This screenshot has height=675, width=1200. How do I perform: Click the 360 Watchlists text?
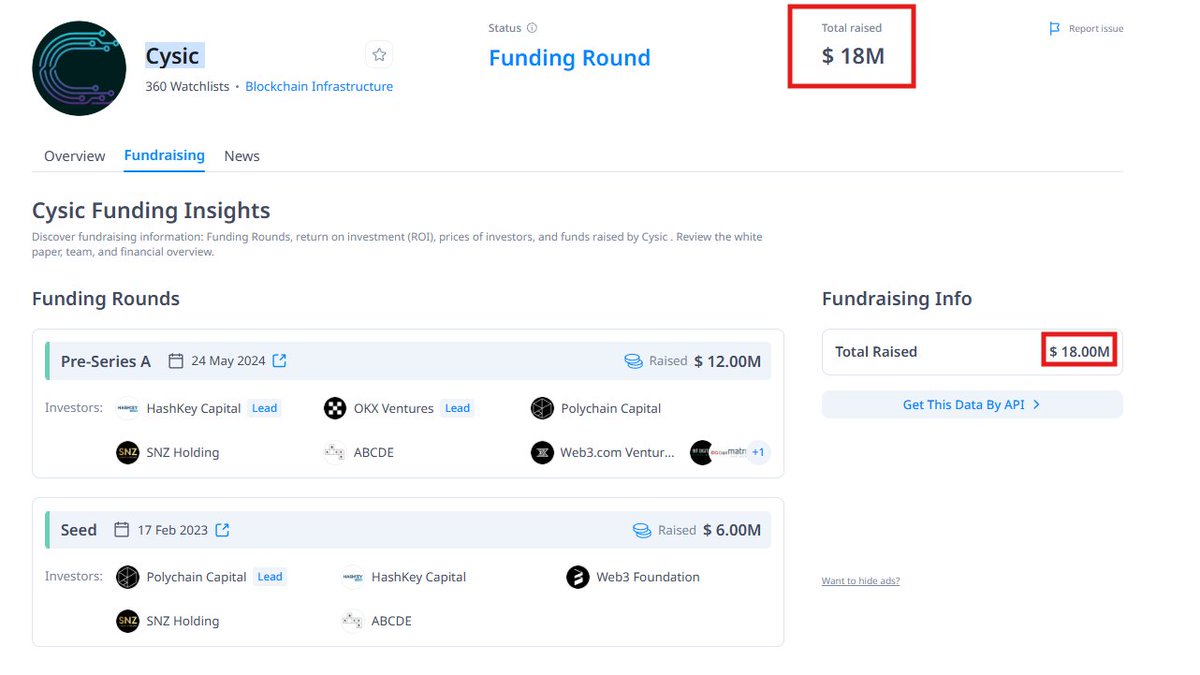pyautogui.click(x=187, y=87)
